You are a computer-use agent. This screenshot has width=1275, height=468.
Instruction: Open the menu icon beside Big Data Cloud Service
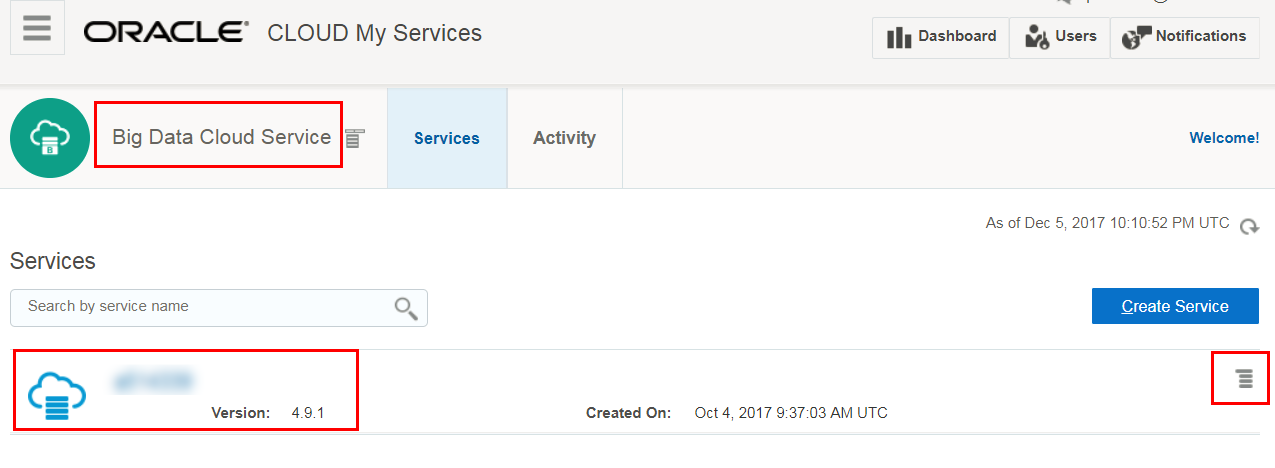coord(355,139)
